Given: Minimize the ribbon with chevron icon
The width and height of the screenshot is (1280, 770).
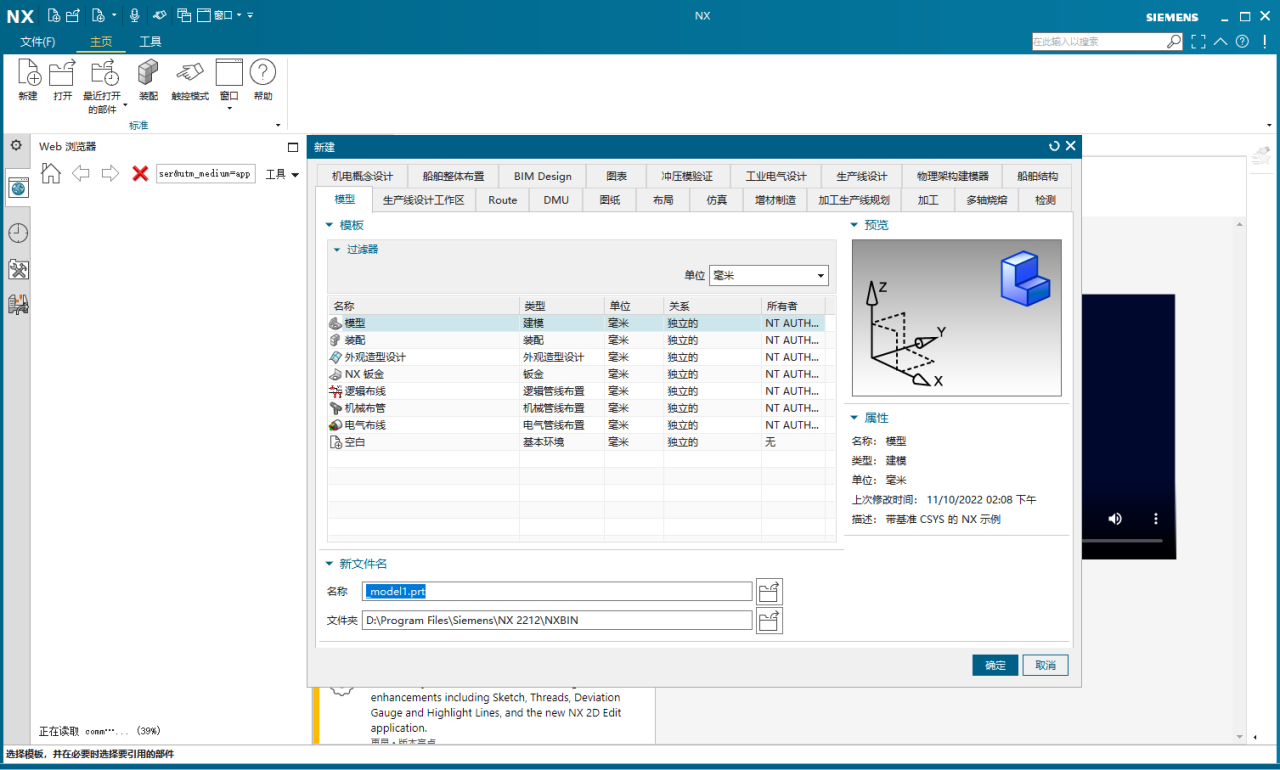Looking at the screenshot, I should (x=1221, y=42).
